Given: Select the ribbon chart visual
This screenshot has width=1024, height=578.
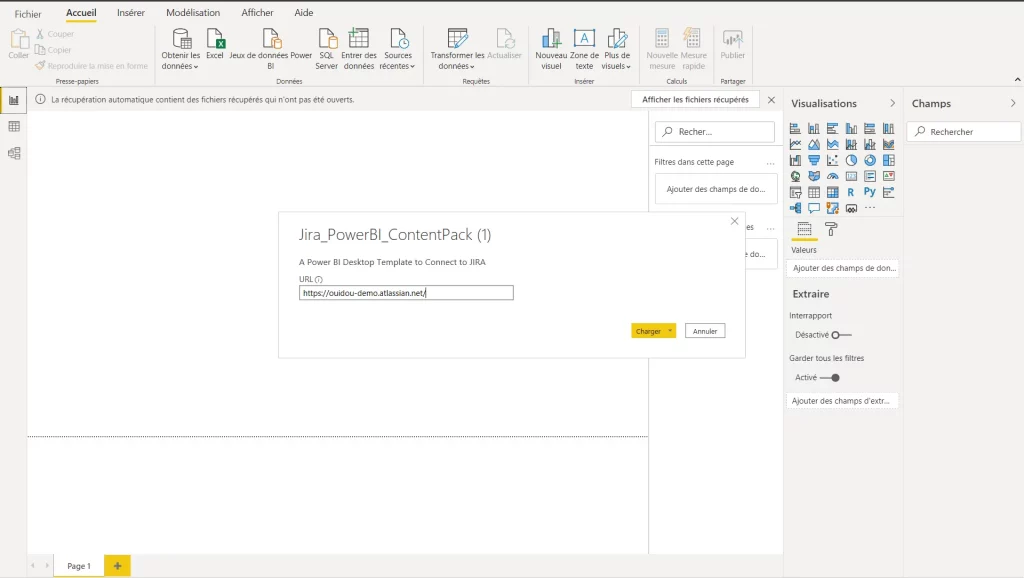Looking at the screenshot, I should 889,144.
